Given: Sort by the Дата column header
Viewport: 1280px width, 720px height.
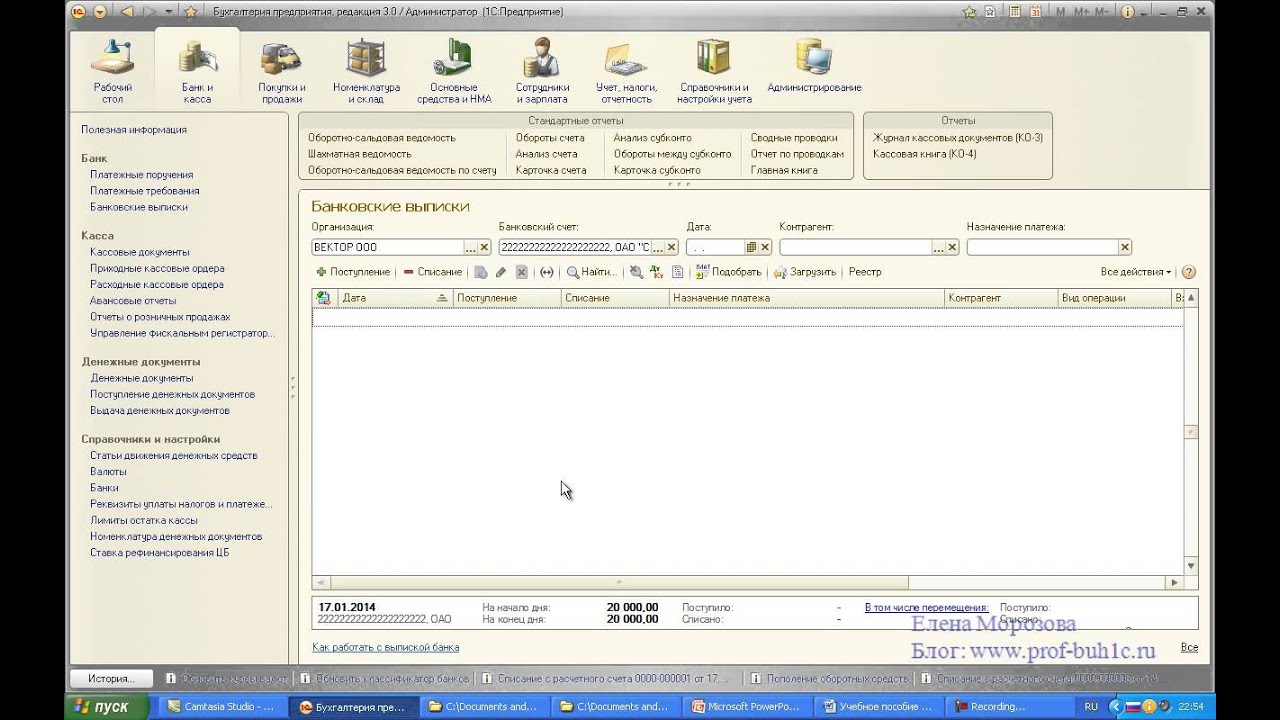Looking at the screenshot, I should click(395, 298).
